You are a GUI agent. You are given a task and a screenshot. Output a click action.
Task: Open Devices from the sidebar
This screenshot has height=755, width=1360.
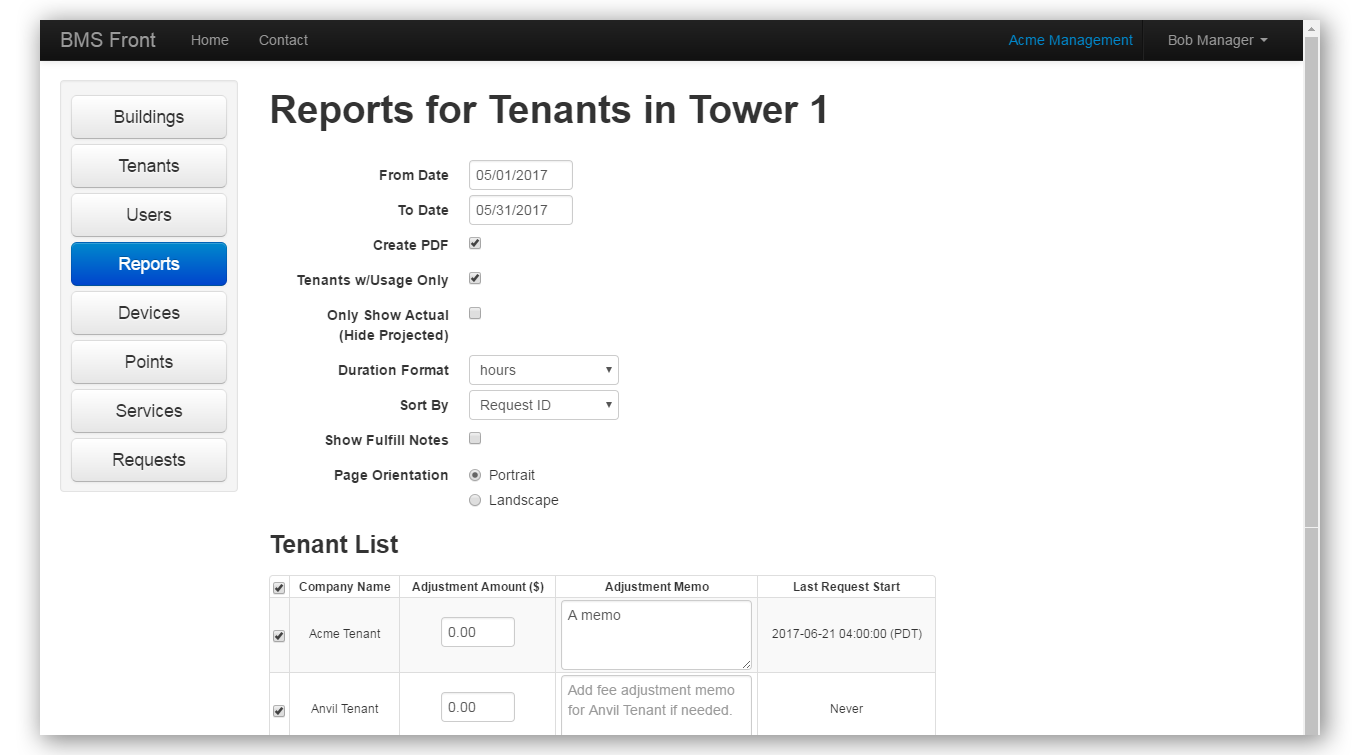149,313
